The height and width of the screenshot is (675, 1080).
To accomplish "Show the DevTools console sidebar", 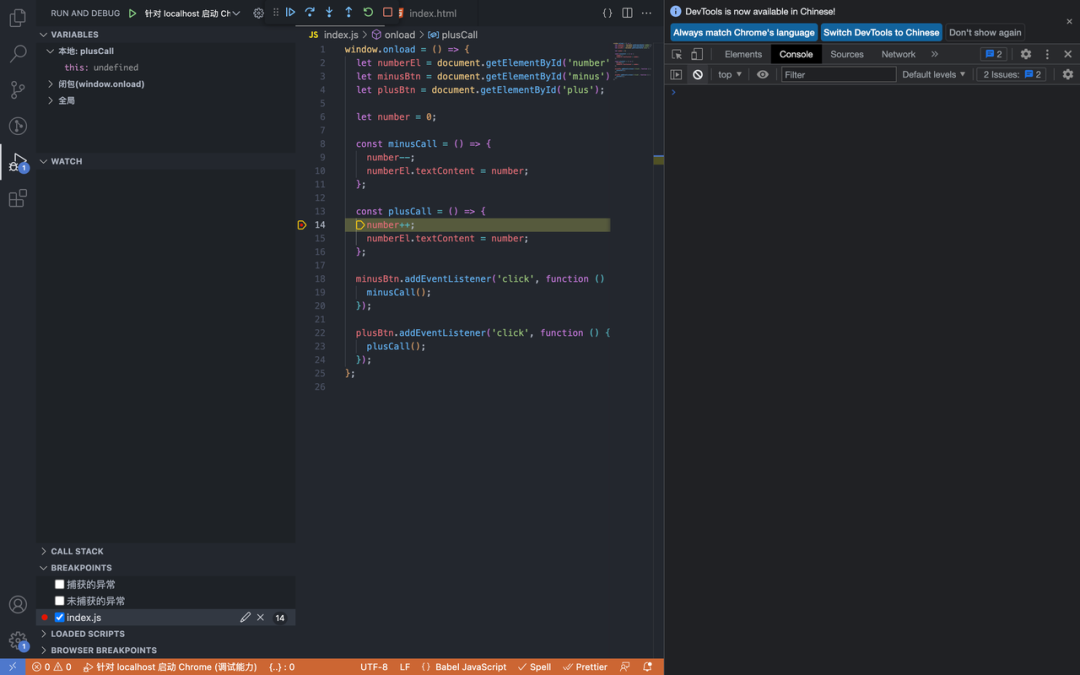I will 676,74.
